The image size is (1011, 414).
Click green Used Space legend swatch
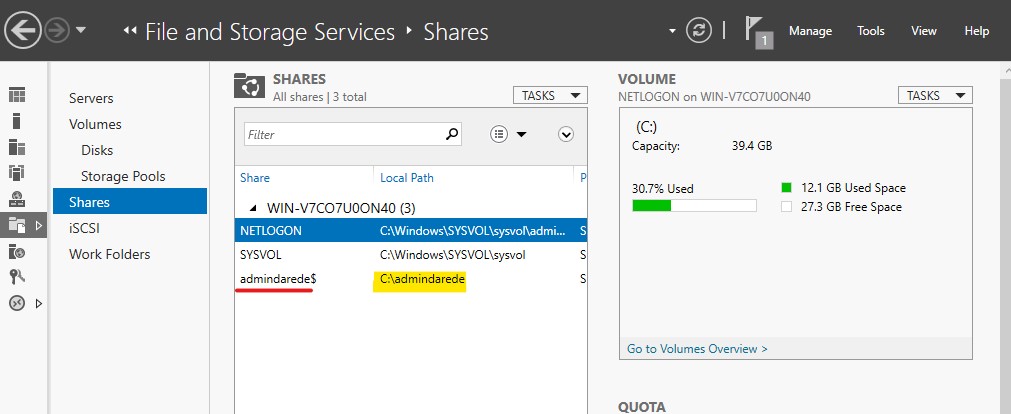[x=786, y=188]
